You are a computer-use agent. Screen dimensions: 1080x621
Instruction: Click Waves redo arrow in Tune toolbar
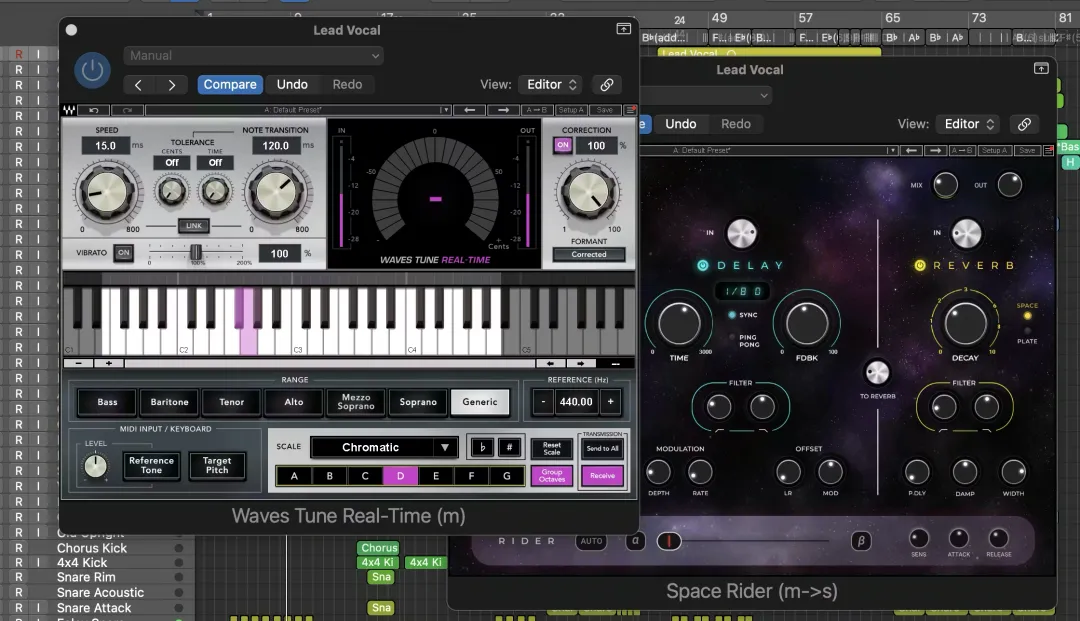127,110
